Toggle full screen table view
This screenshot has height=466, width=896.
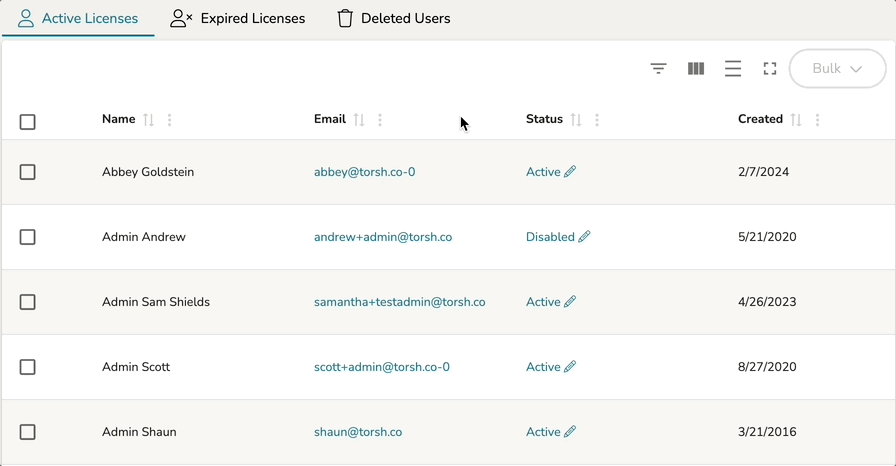(770, 69)
